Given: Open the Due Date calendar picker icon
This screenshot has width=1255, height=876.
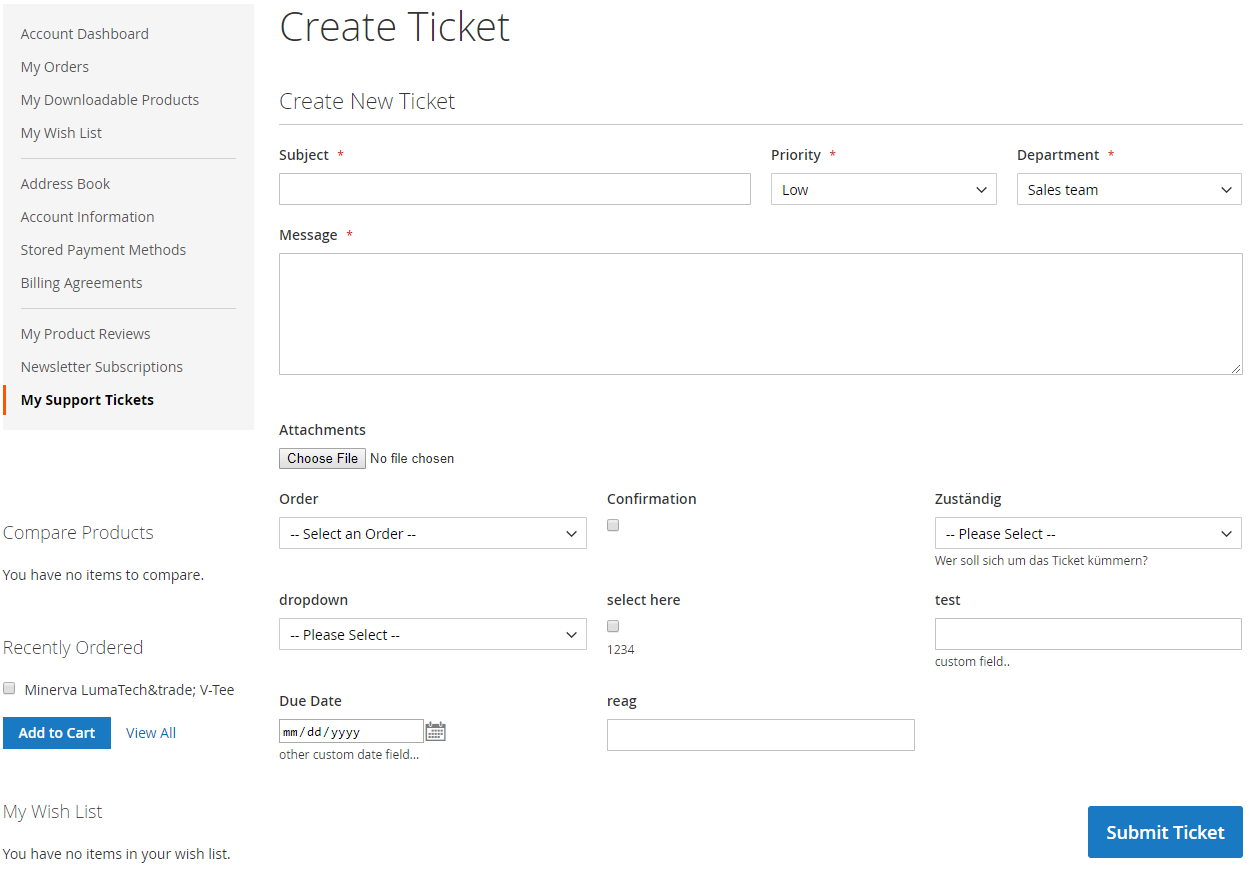Looking at the screenshot, I should point(436,731).
